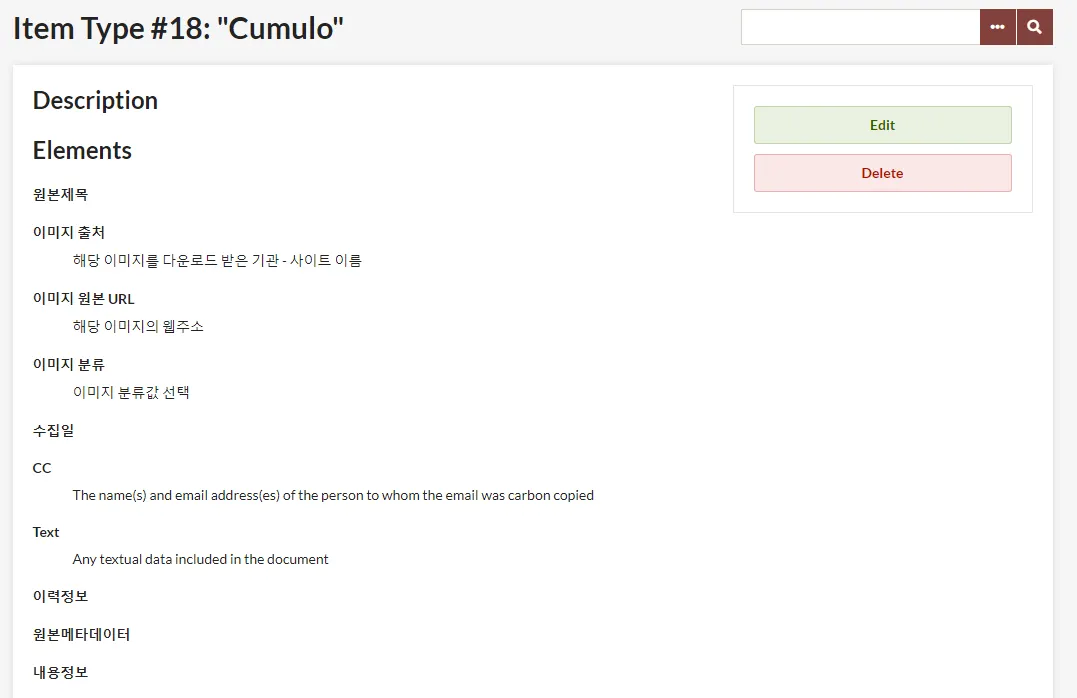Image resolution: width=1077 pixels, height=698 pixels.
Task: Click the Text element label
Action: pyautogui.click(x=46, y=532)
